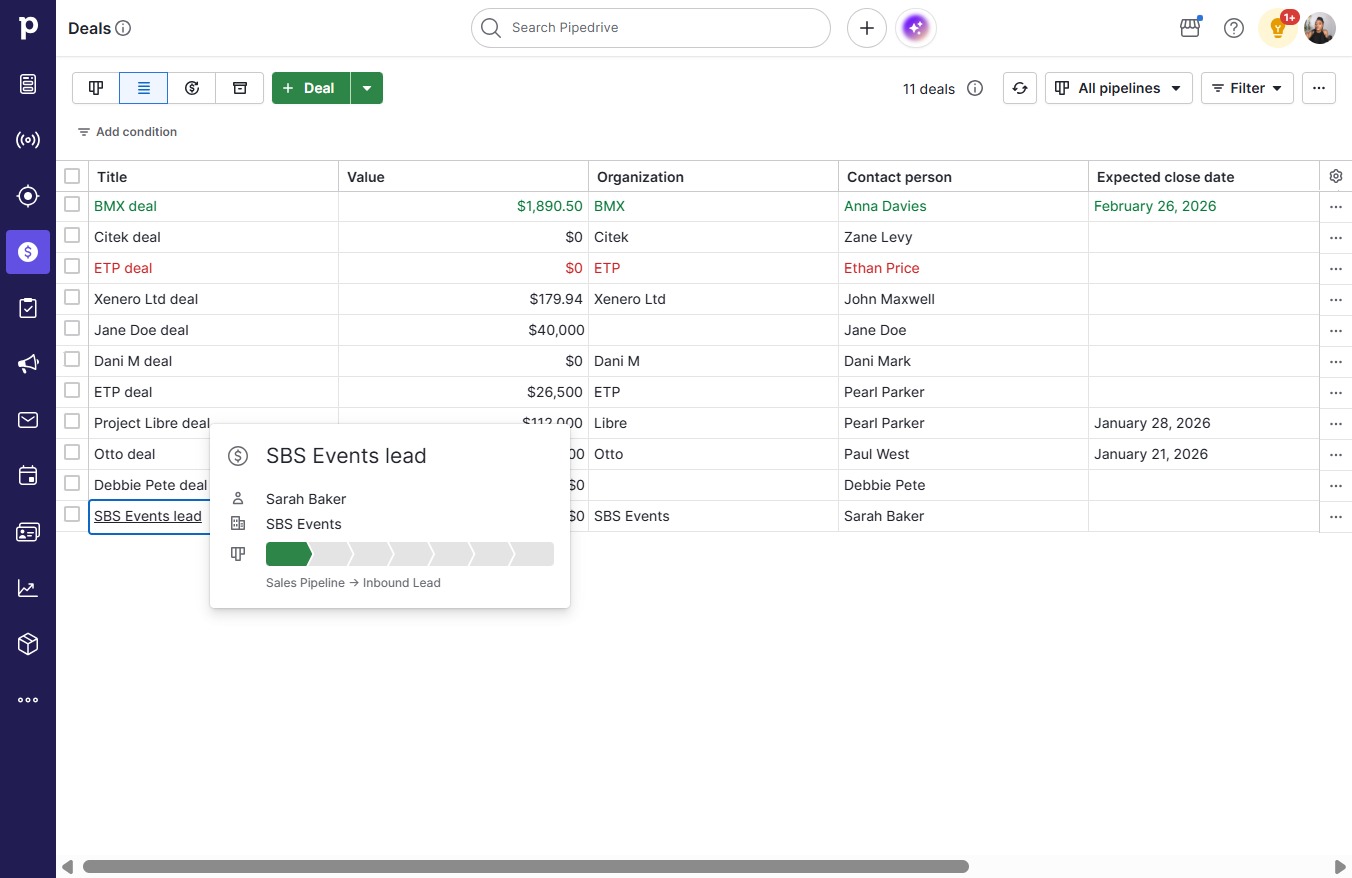This screenshot has height=878, width=1352.
Task: Open the Filter dropdown
Action: [1247, 88]
